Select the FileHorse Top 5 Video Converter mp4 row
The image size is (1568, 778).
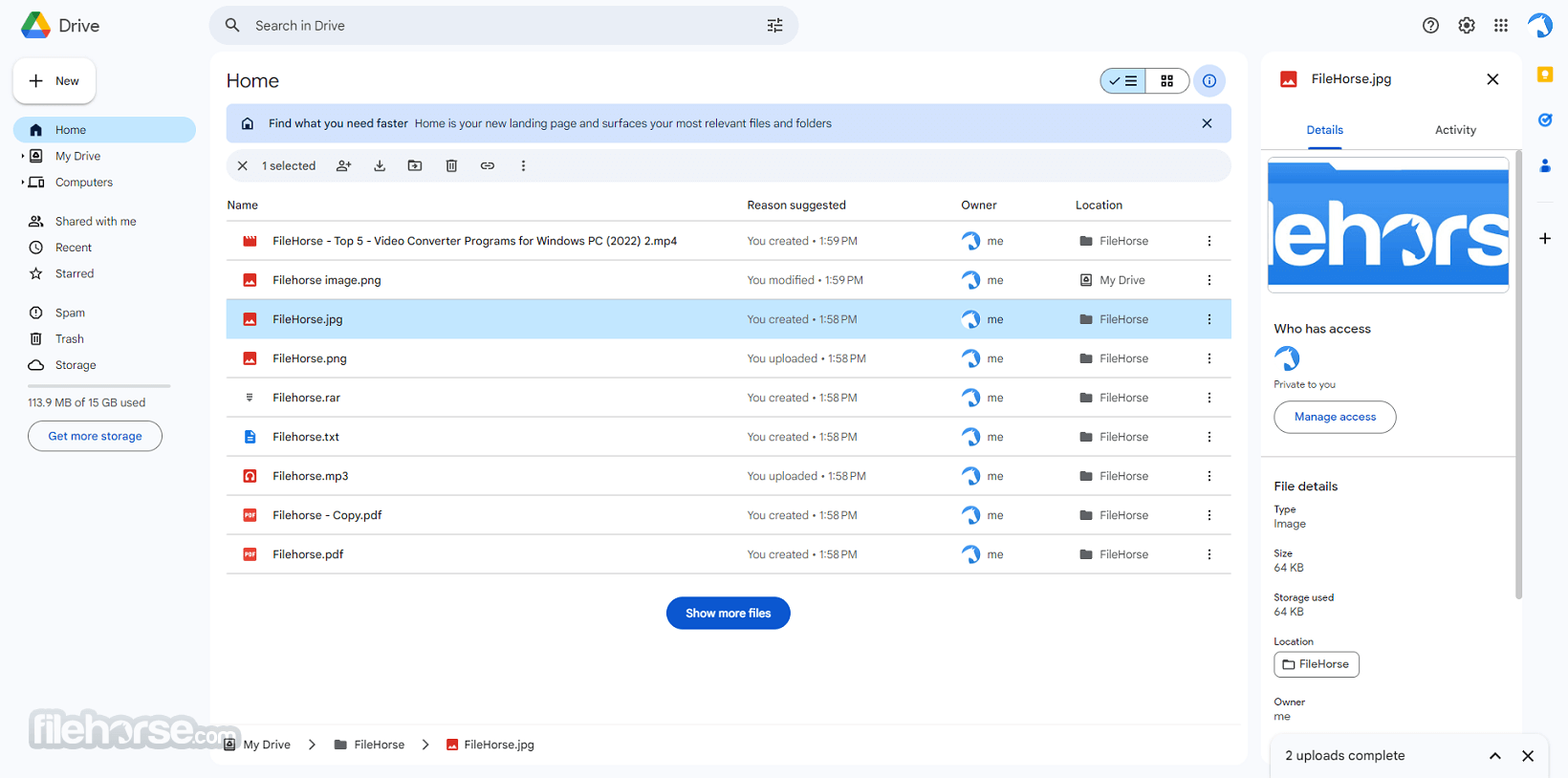[729, 241]
